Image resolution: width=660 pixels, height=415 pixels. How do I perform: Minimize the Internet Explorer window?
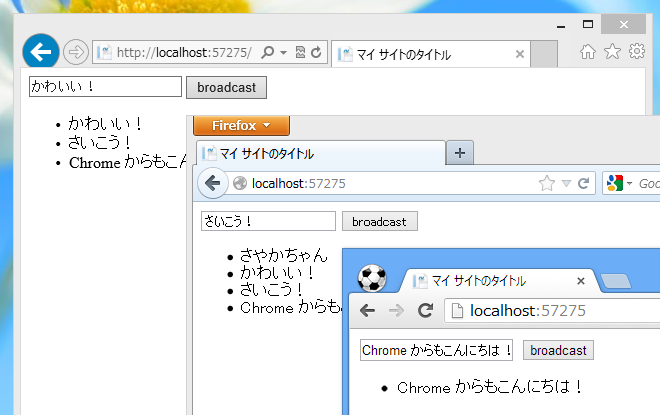coord(561,25)
